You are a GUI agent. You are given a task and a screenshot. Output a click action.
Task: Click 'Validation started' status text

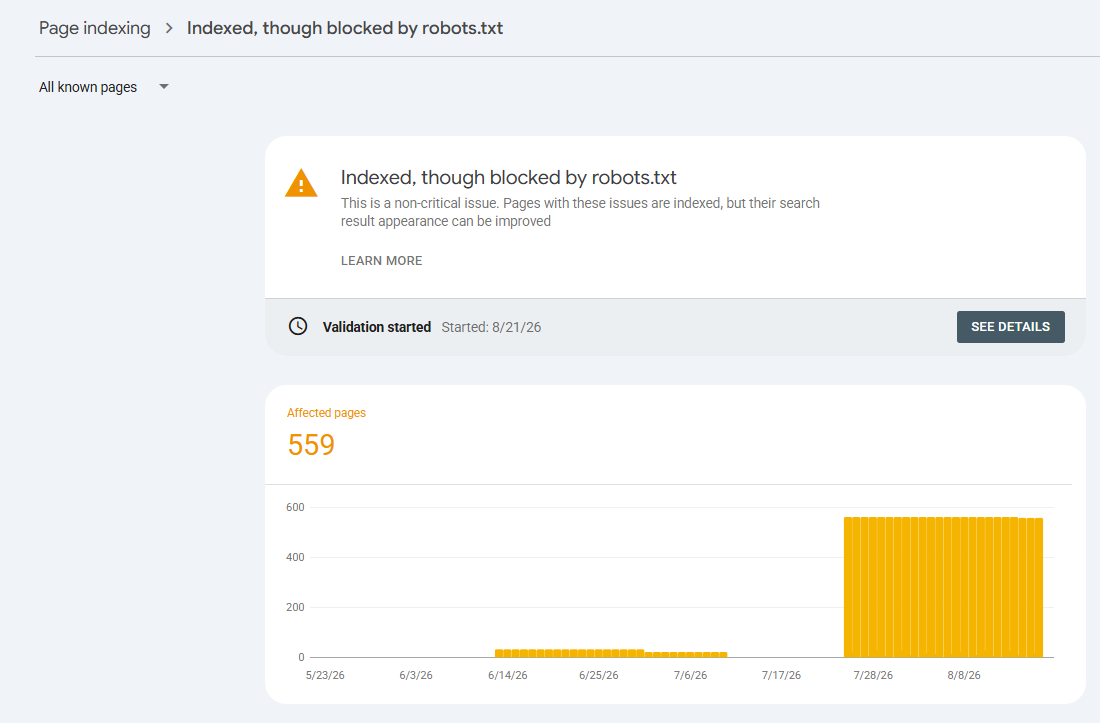click(377, 327)
